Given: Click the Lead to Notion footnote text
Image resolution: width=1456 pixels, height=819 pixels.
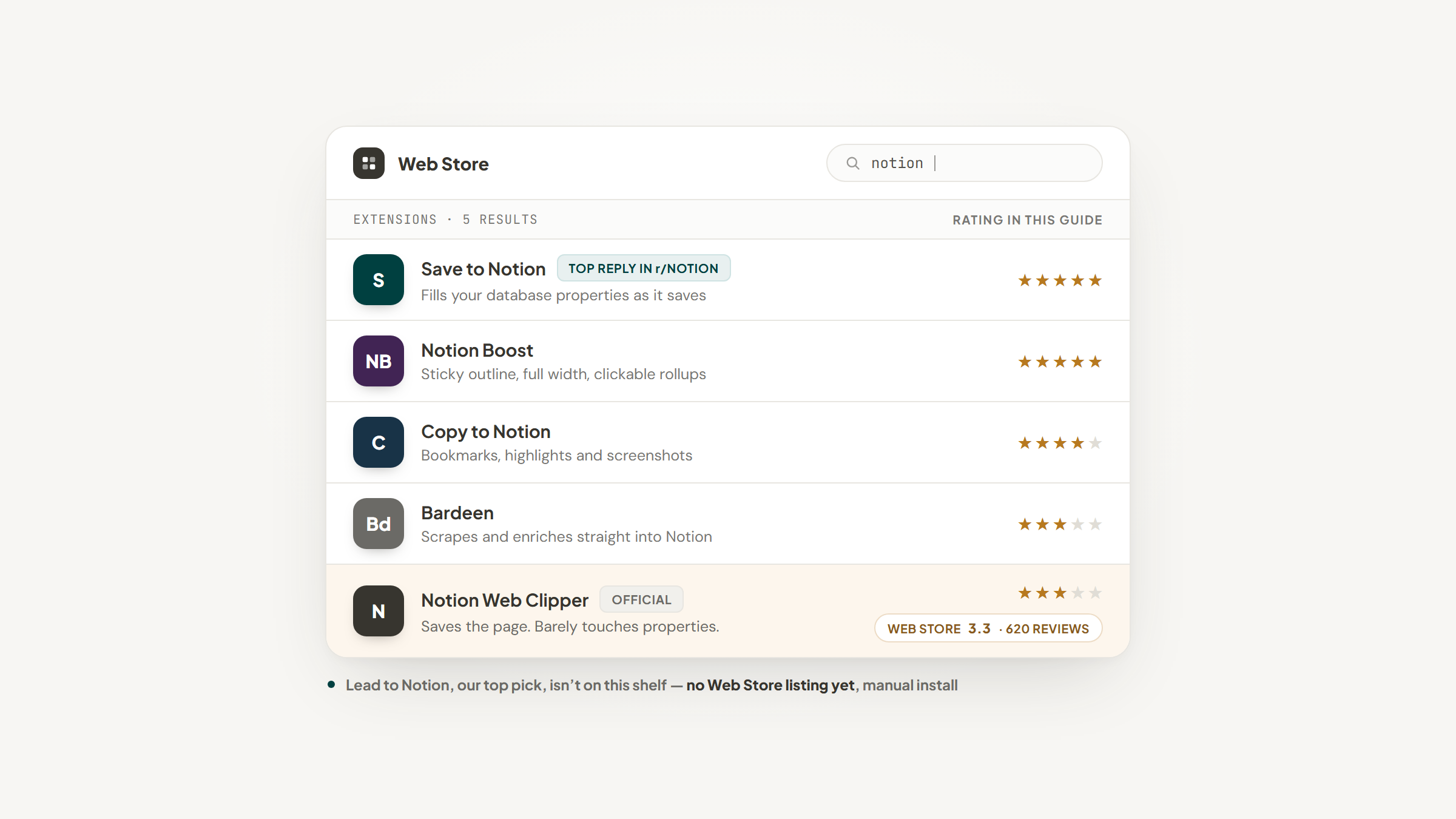Looking at the screenshot, I should (x=652, y=685).
